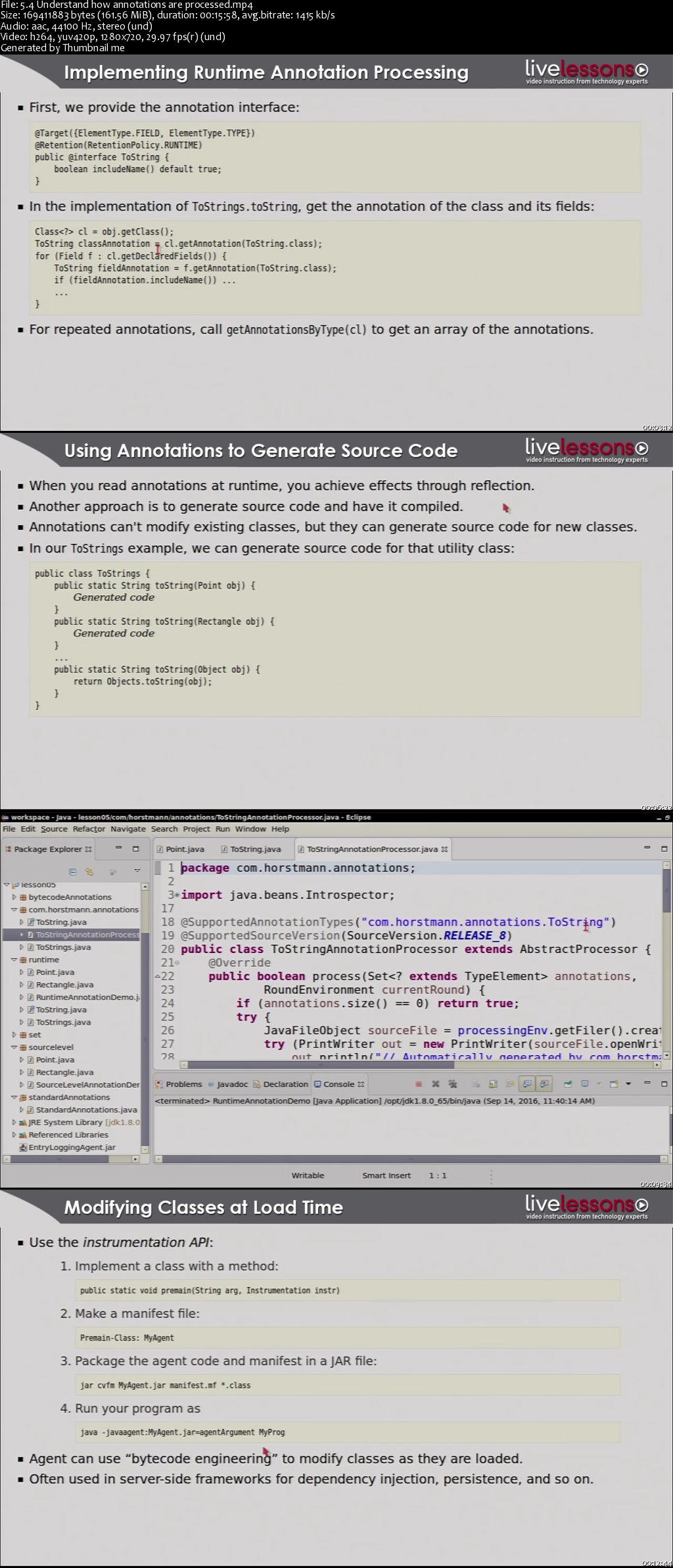Click the library icon of JRE System Library

23,1122
